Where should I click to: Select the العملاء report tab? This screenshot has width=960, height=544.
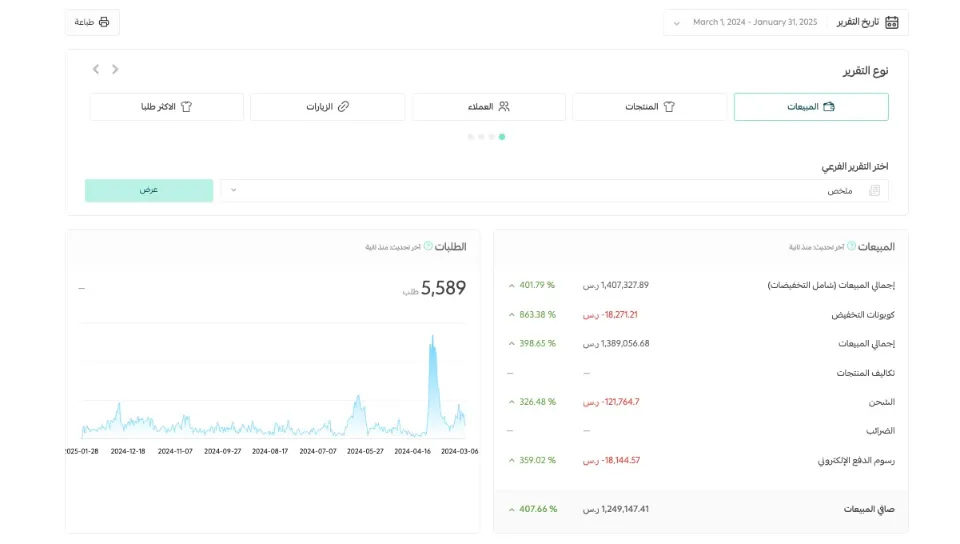click(x=489, y=106)
